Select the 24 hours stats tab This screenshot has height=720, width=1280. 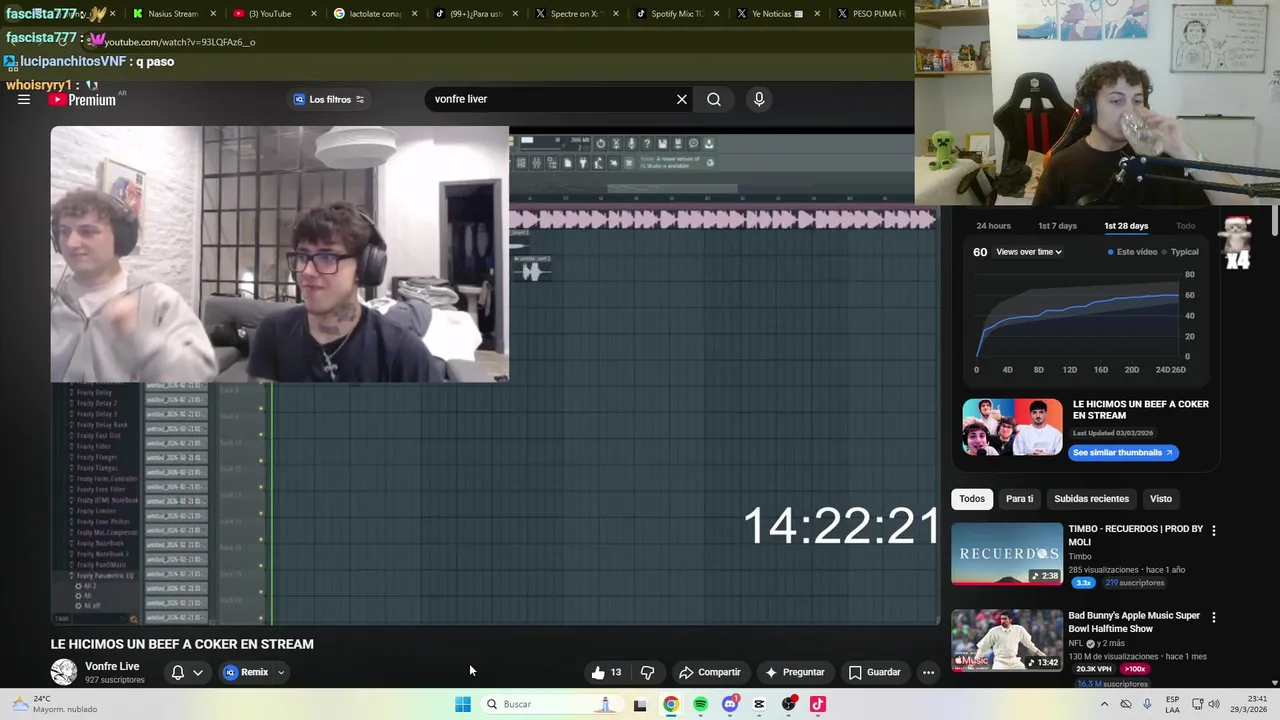pos(993,226)
